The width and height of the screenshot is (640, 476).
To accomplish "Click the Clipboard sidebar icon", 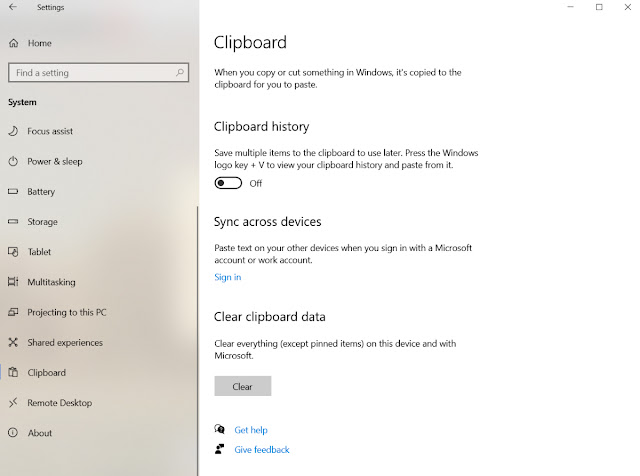I will (13, 372).
